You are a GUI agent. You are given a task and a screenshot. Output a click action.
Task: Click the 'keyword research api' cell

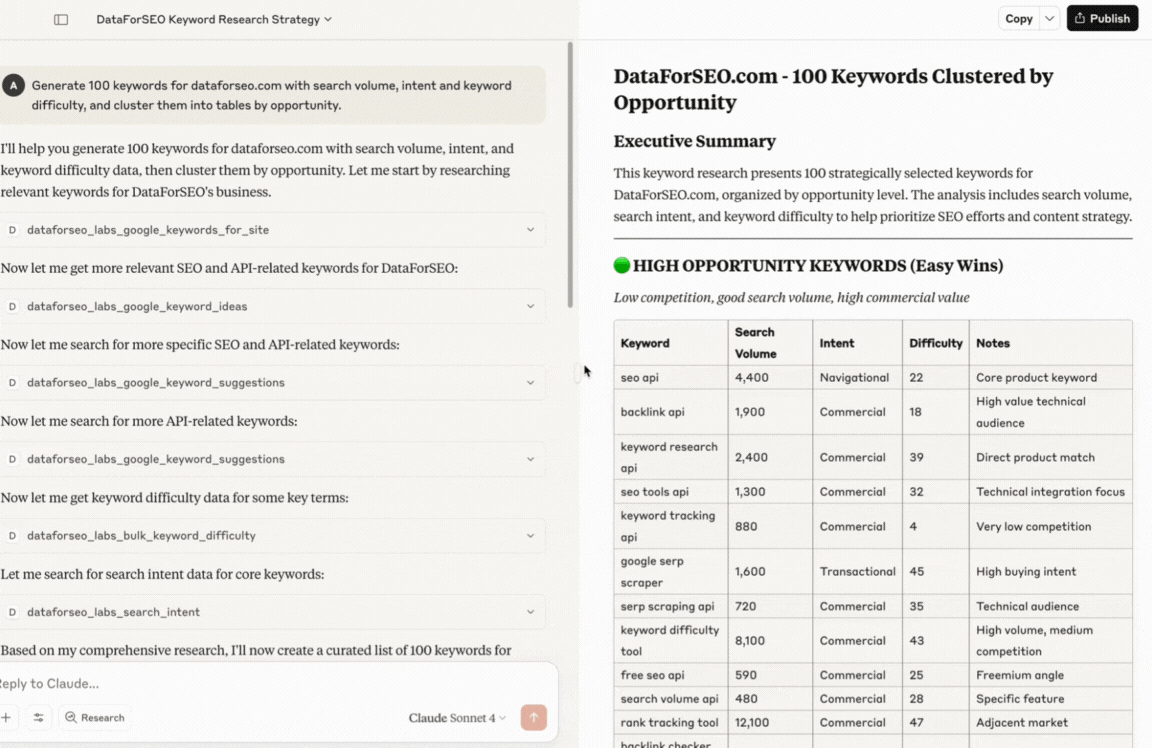[671, 457]
